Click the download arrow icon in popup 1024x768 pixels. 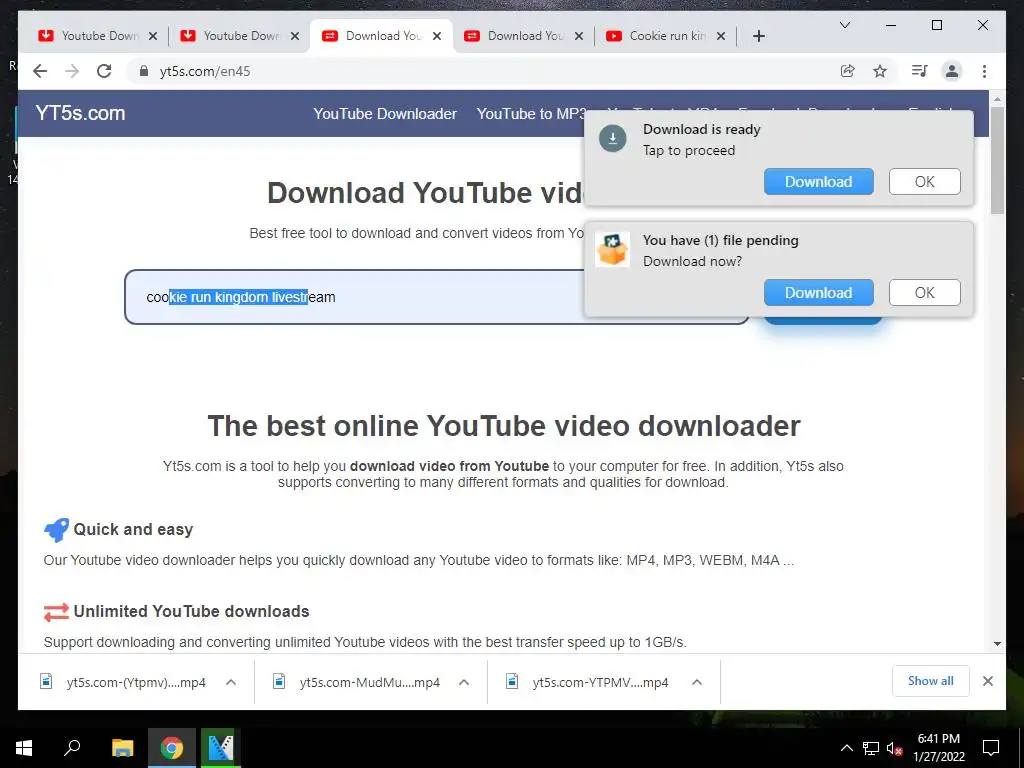tap(613, 138)
